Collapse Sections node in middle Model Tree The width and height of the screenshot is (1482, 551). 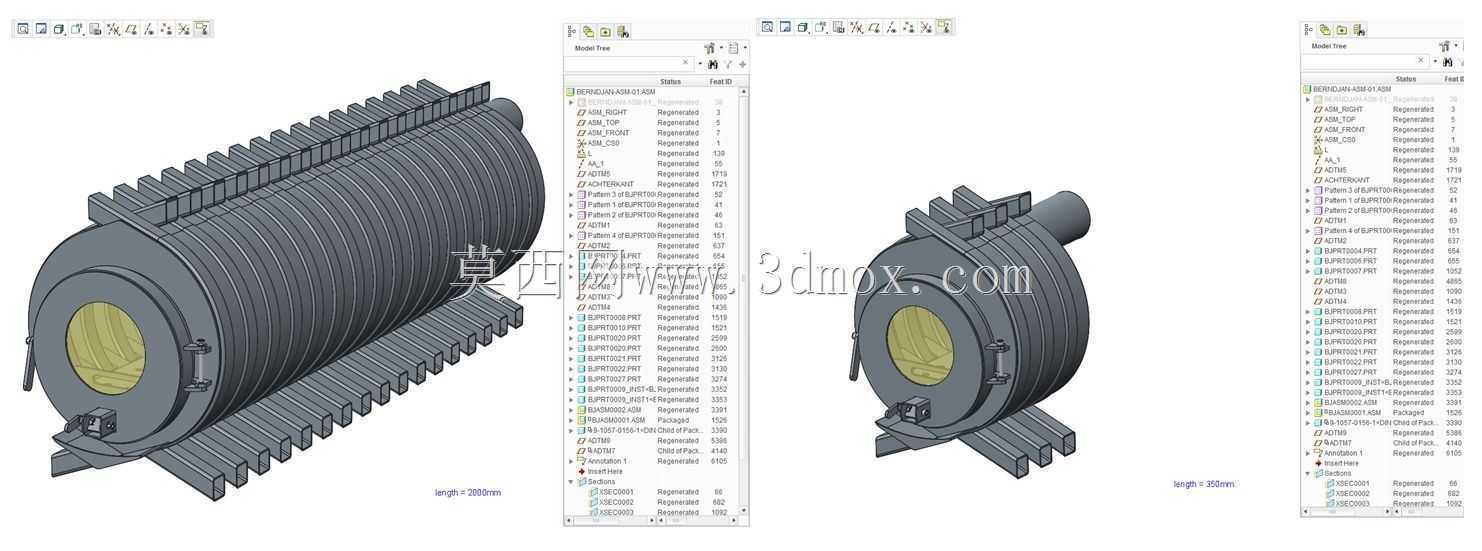click(571, 482)
